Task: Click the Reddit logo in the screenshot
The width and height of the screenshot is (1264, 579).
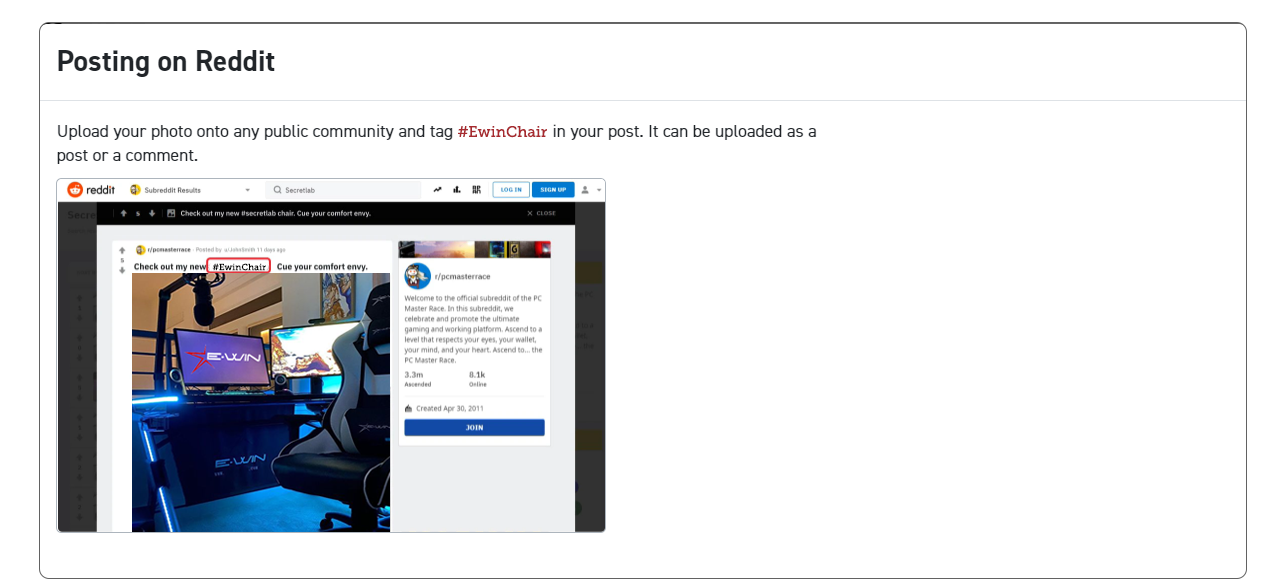Action: coord(91,190)
